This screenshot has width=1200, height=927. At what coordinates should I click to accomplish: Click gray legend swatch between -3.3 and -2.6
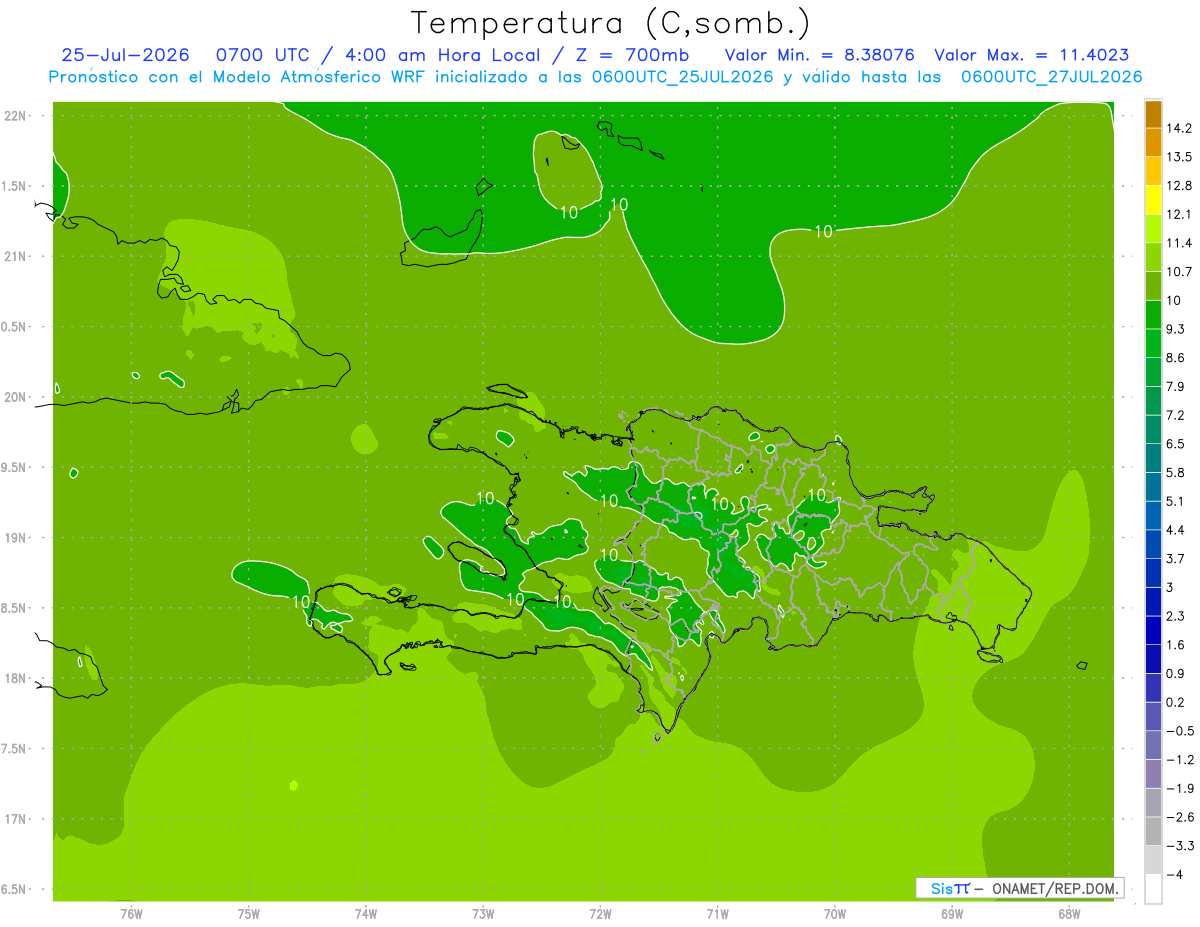coord(1153,831)
